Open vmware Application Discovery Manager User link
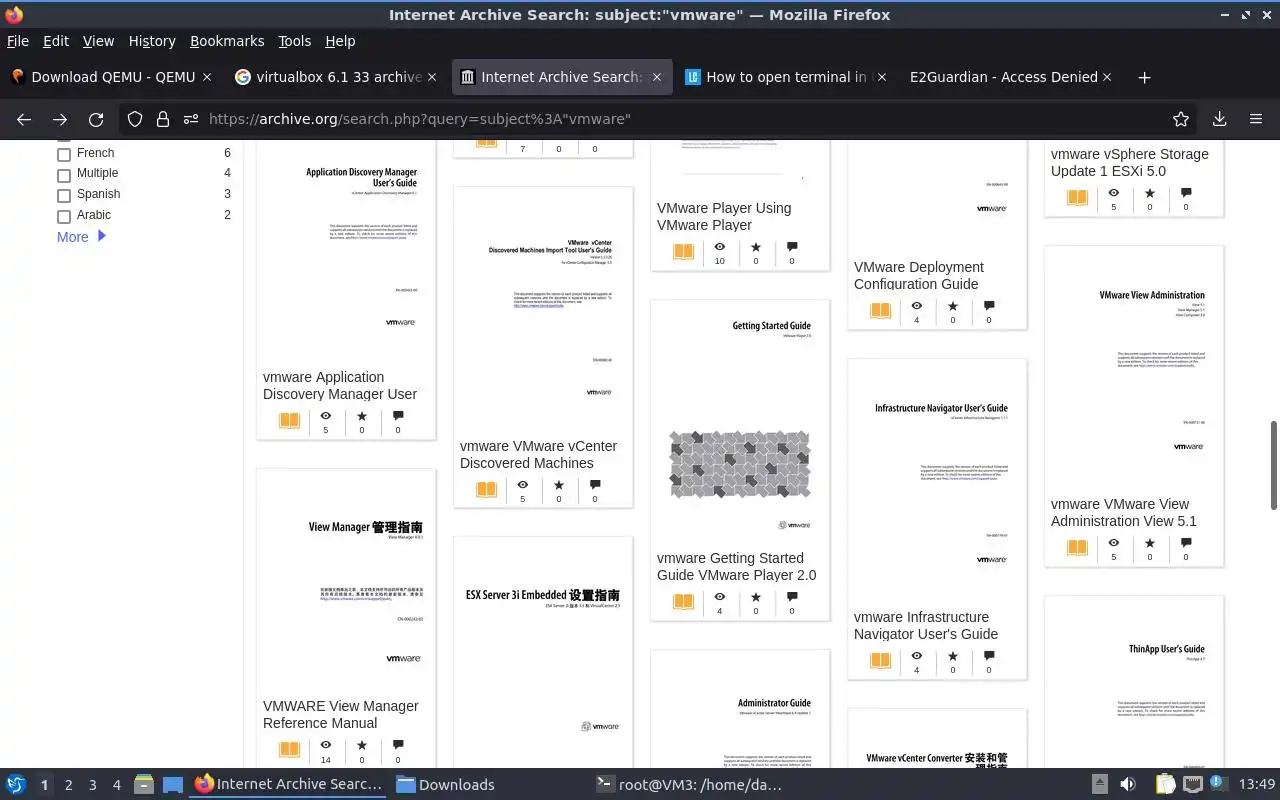This screenshot has width=1280, height=800. (x=340, y=385)
